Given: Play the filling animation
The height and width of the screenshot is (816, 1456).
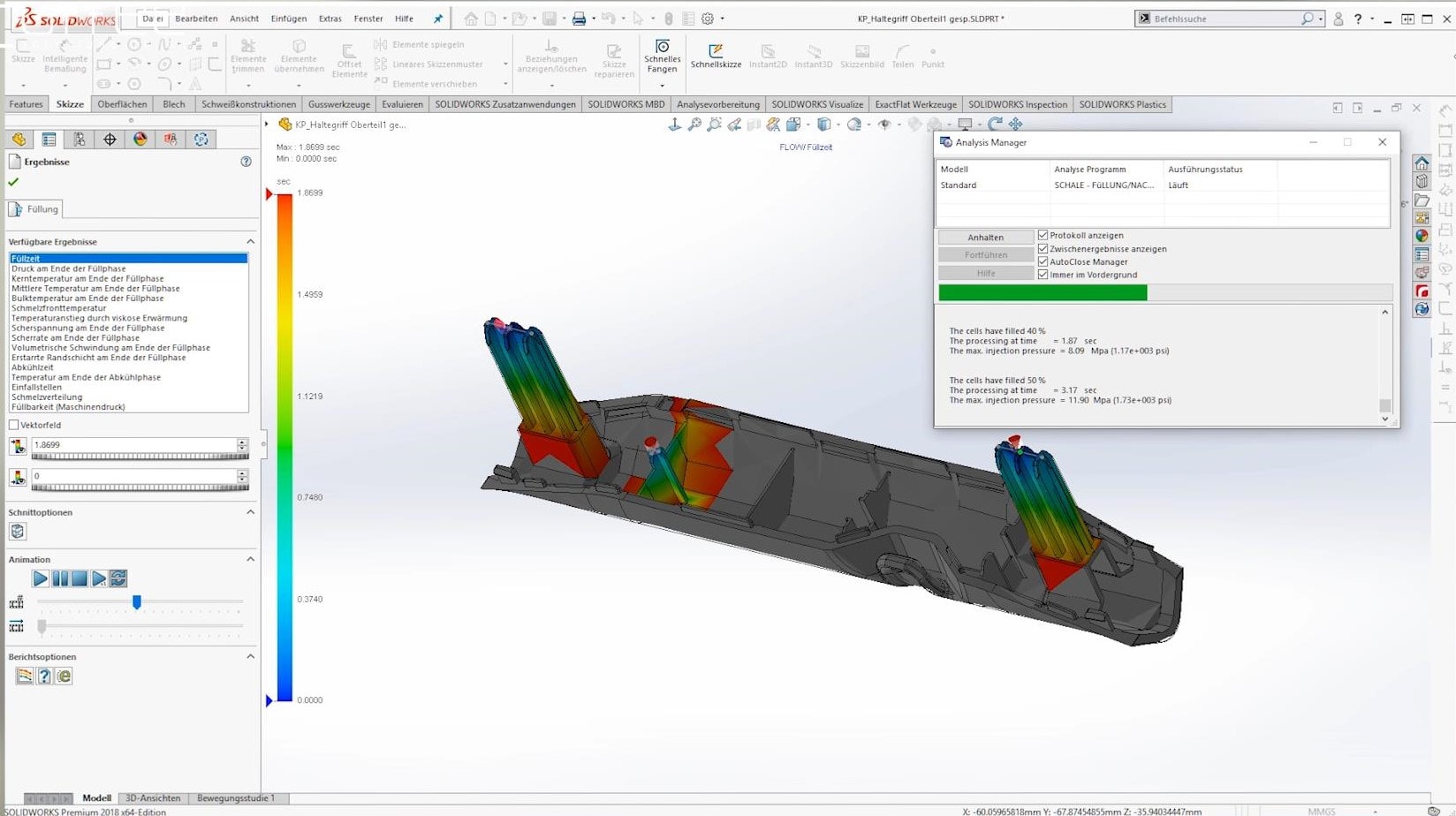Looking at the screenshot, I should [40, 578].
